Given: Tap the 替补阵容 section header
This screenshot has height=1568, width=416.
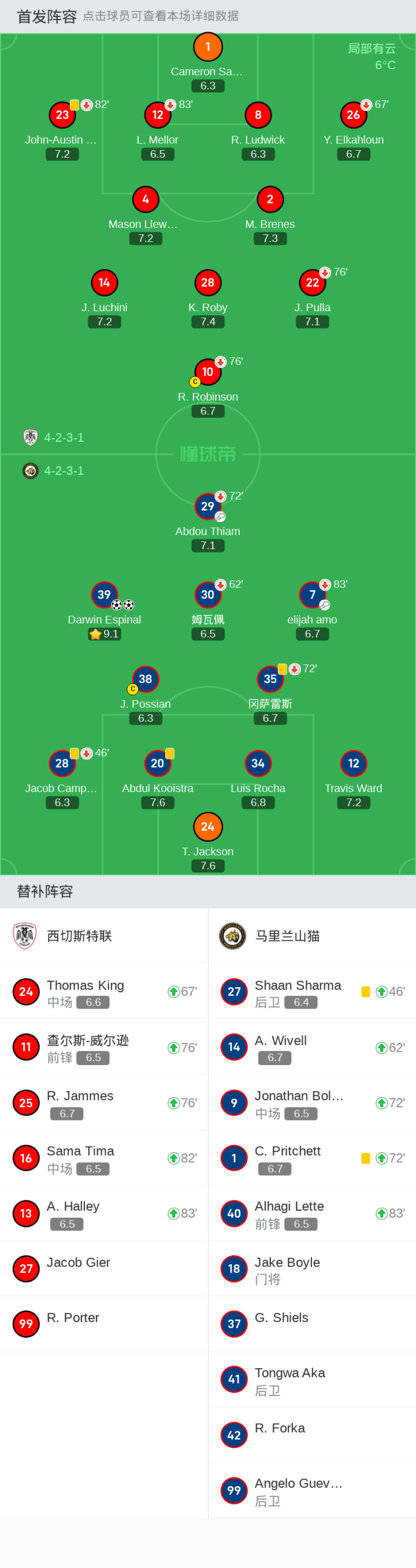Looking at the screenshot, I should coord(45,891).
